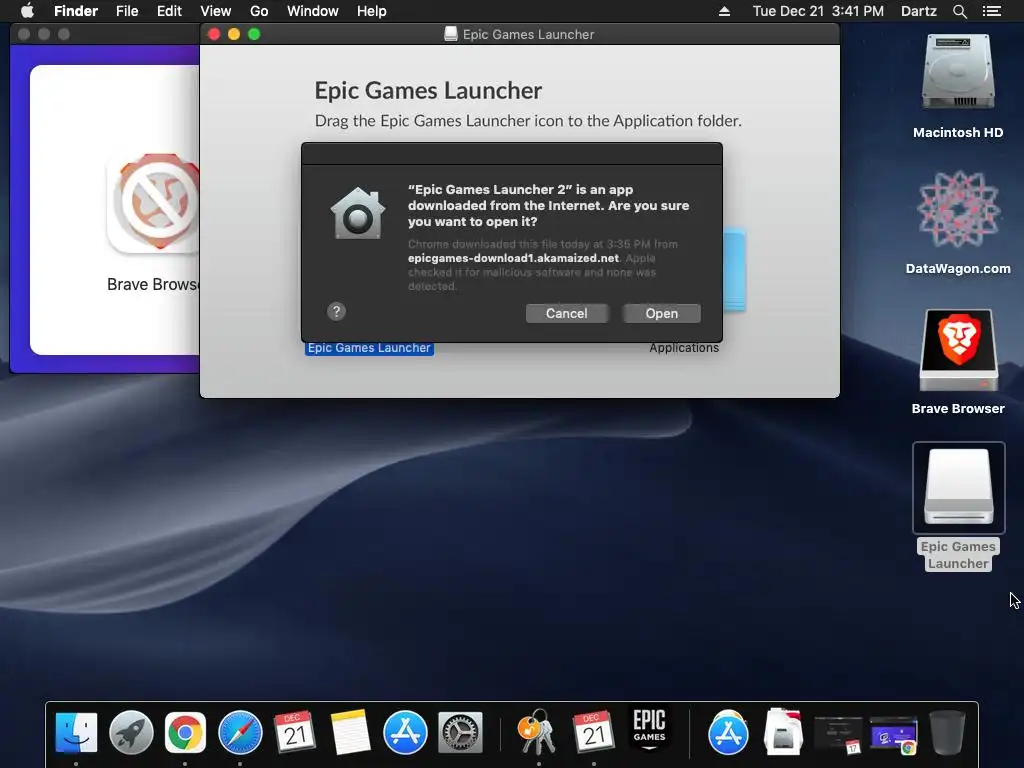Open the Help menu

click(x=372, y=11)
